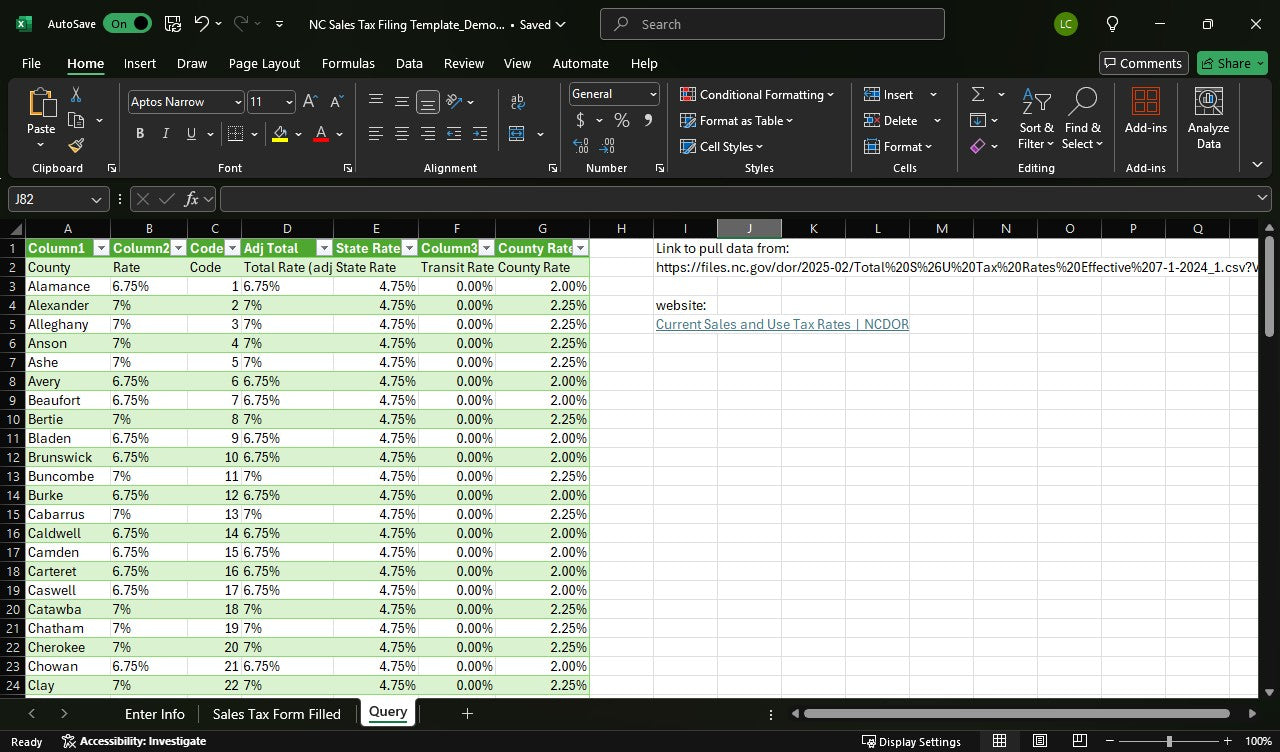Expand the Aptos Narrow font dropdown
The height and width of the screenshot is (752, 1280).
[238, 102]
